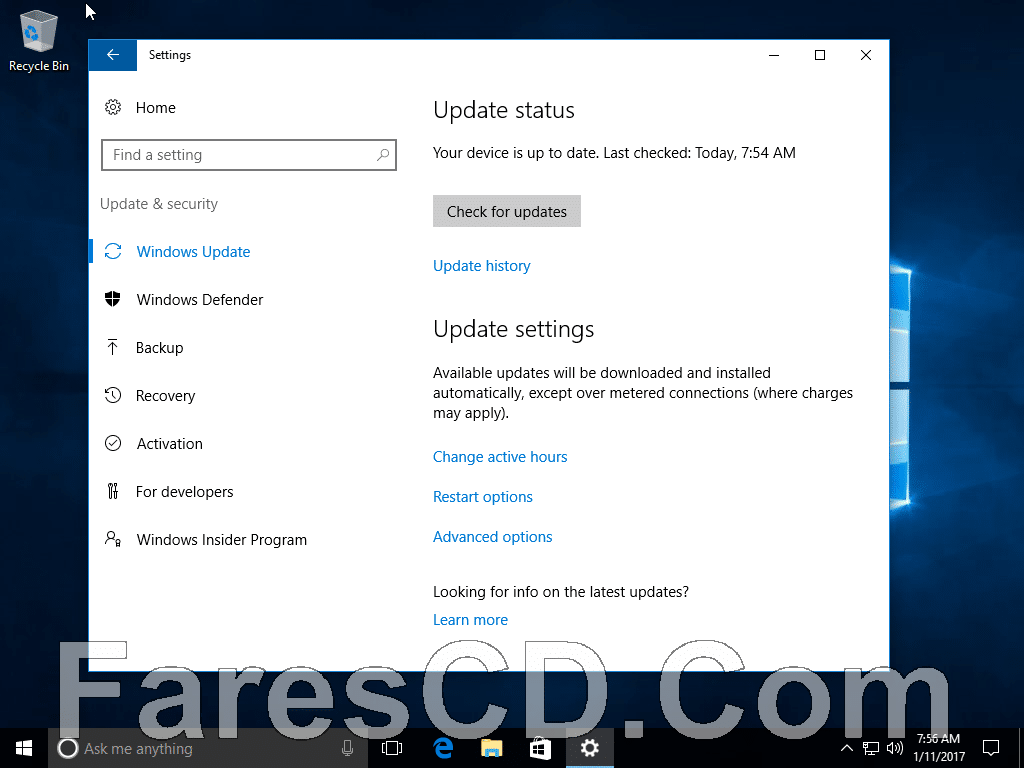Focus the Find a setting field
The height and width of the screenshot is (768, 1024).
tap(249, 155)
